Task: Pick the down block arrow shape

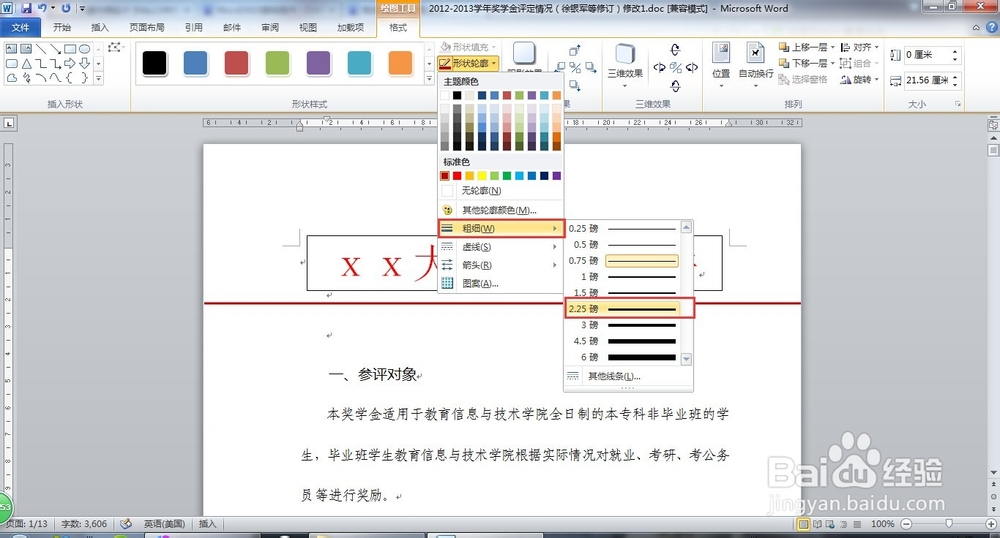Action: pos(84,63)
